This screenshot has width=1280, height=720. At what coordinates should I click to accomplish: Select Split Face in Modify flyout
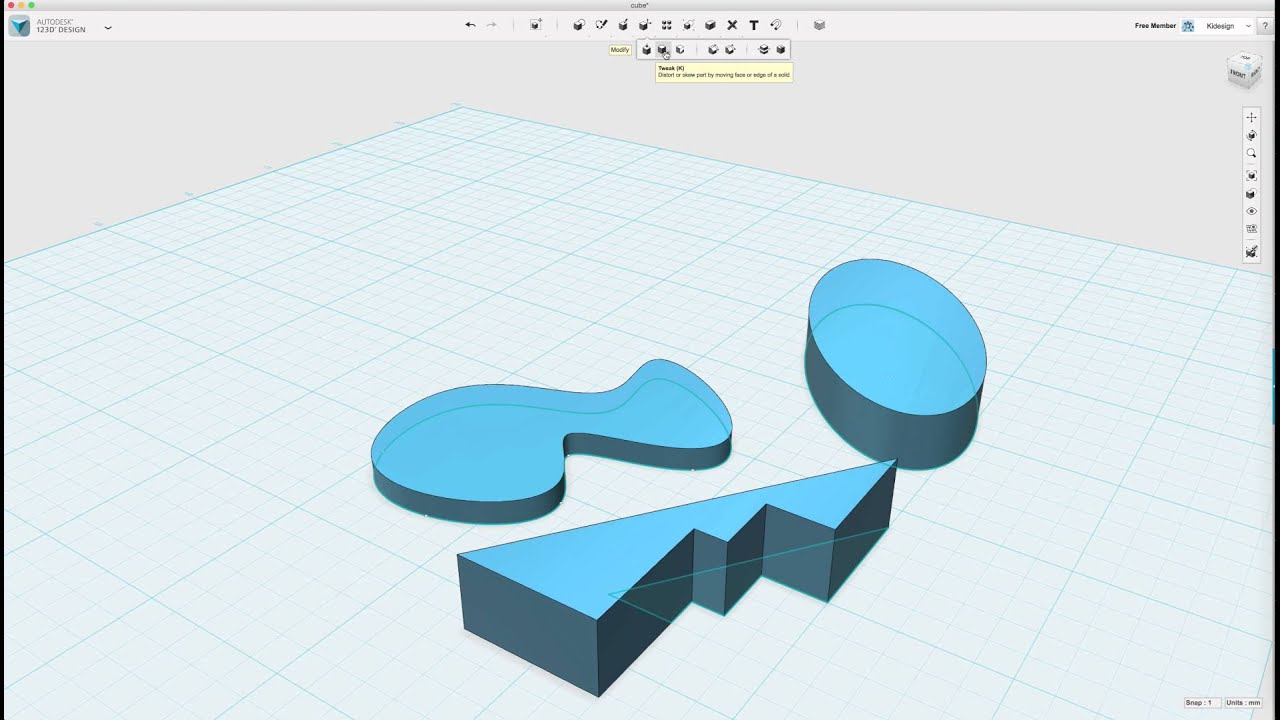click(680, 49)
